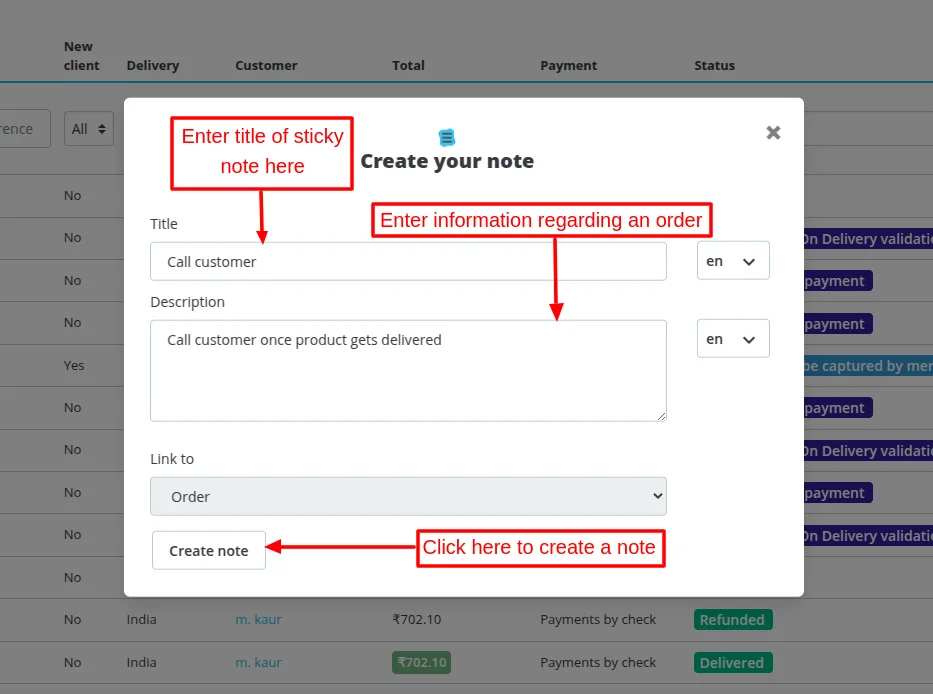The image size is (933, 694).
Task: Open m. kaur link in Delivered row
Action: coord(258,663)
